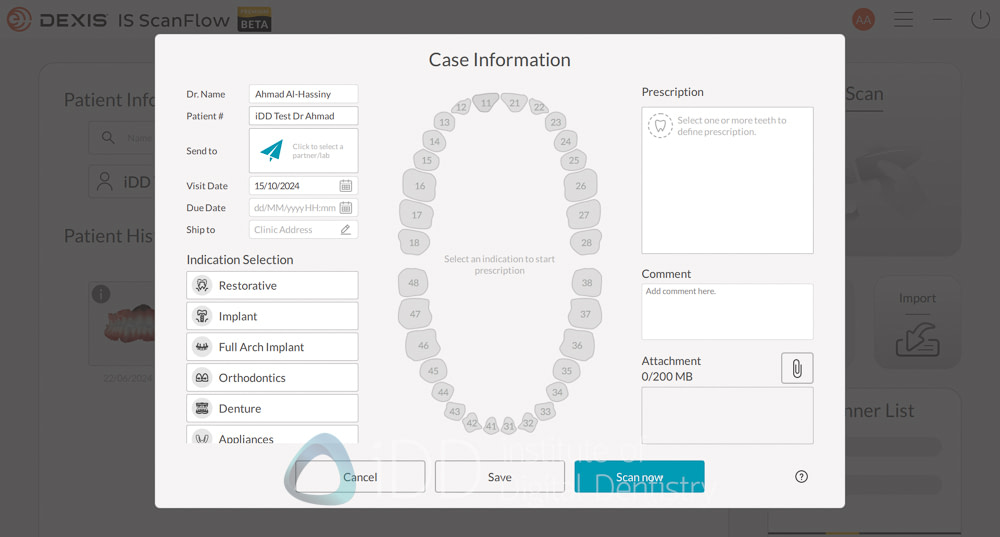Choose the Orthodontics indication
The width and height of the screenshot is (1000, 537).
272,377
